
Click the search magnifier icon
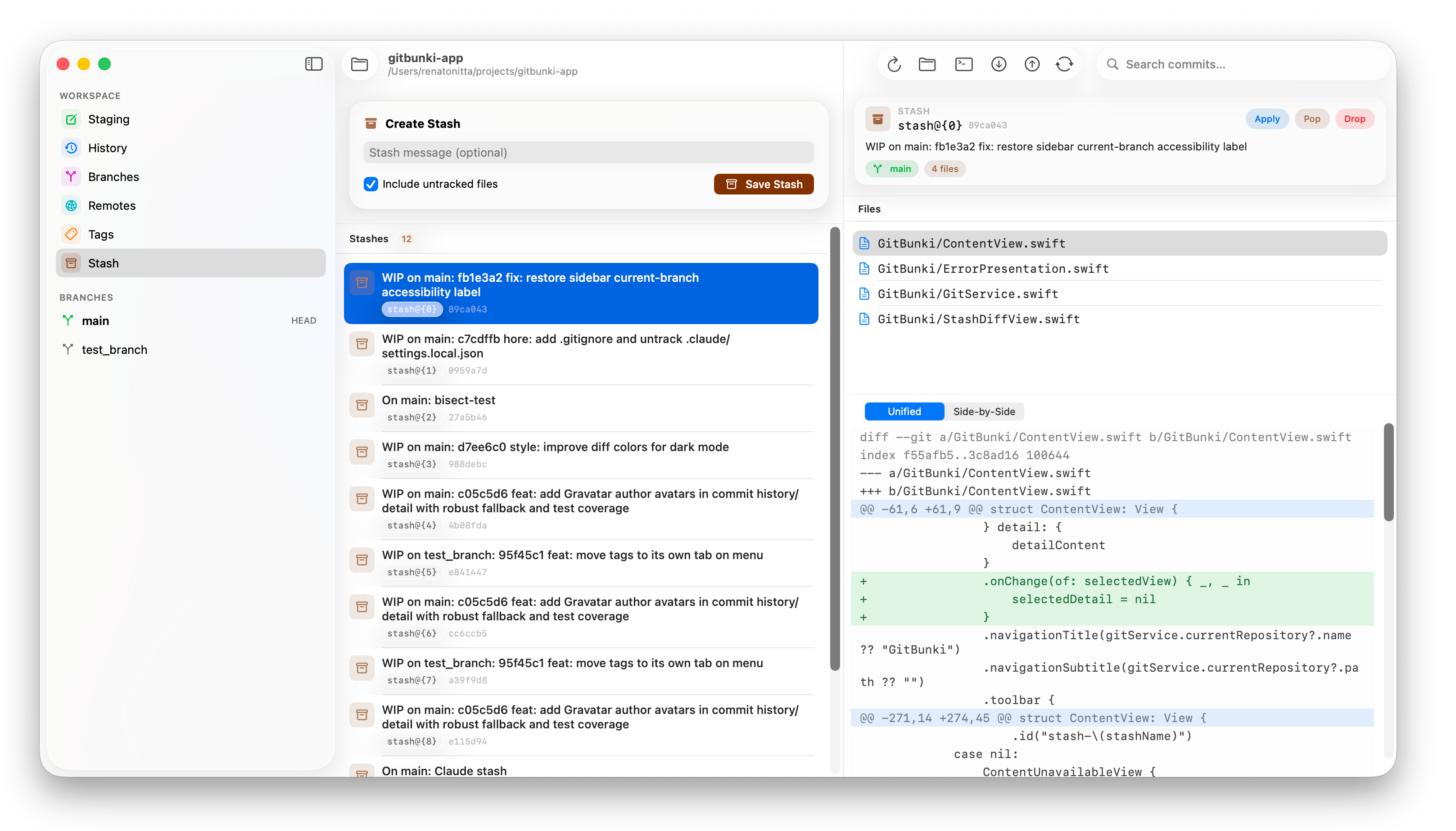pyautogui.click(x=1112, y=64)
